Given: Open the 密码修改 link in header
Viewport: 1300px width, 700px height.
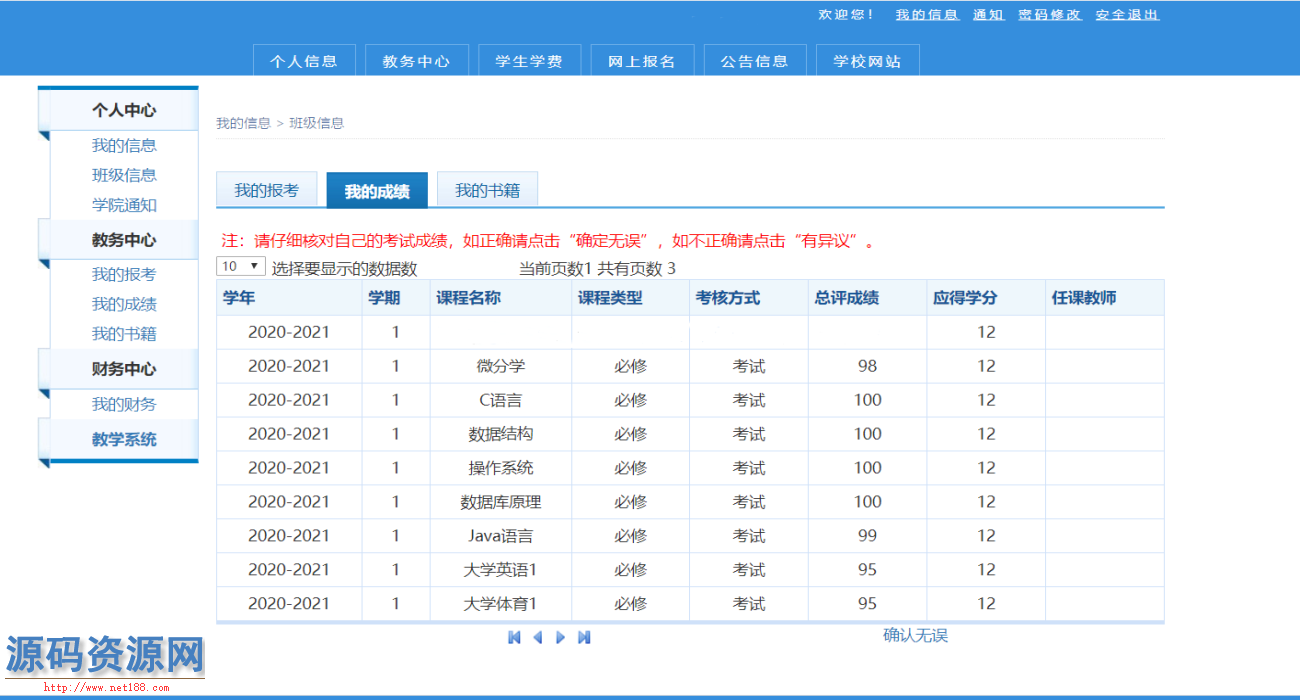Looking at the screenshot, I should point(1050,15).
